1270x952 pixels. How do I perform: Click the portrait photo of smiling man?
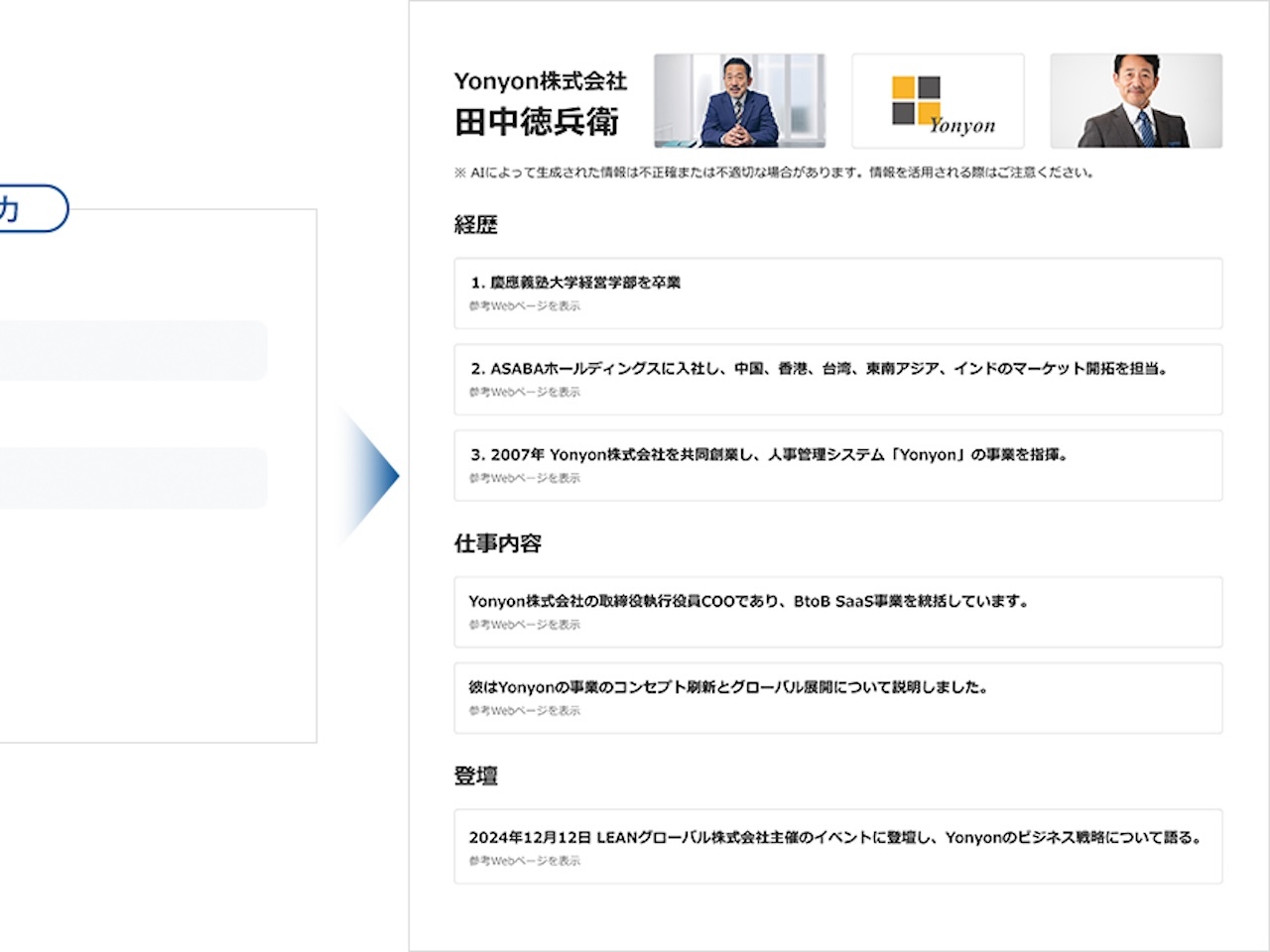click(x=1136, y=100)
